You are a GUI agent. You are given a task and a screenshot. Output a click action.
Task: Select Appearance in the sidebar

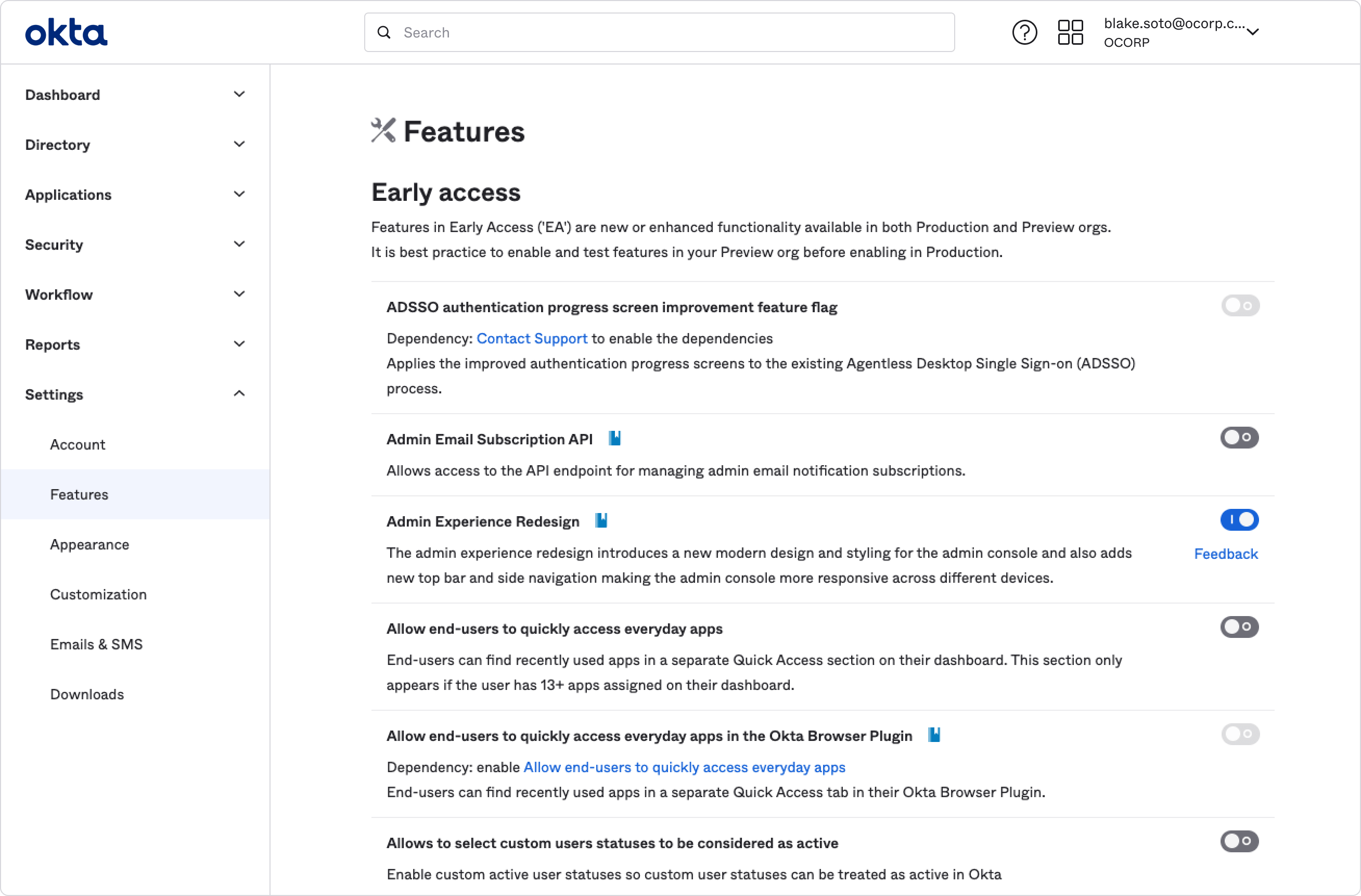pos(90,544)
